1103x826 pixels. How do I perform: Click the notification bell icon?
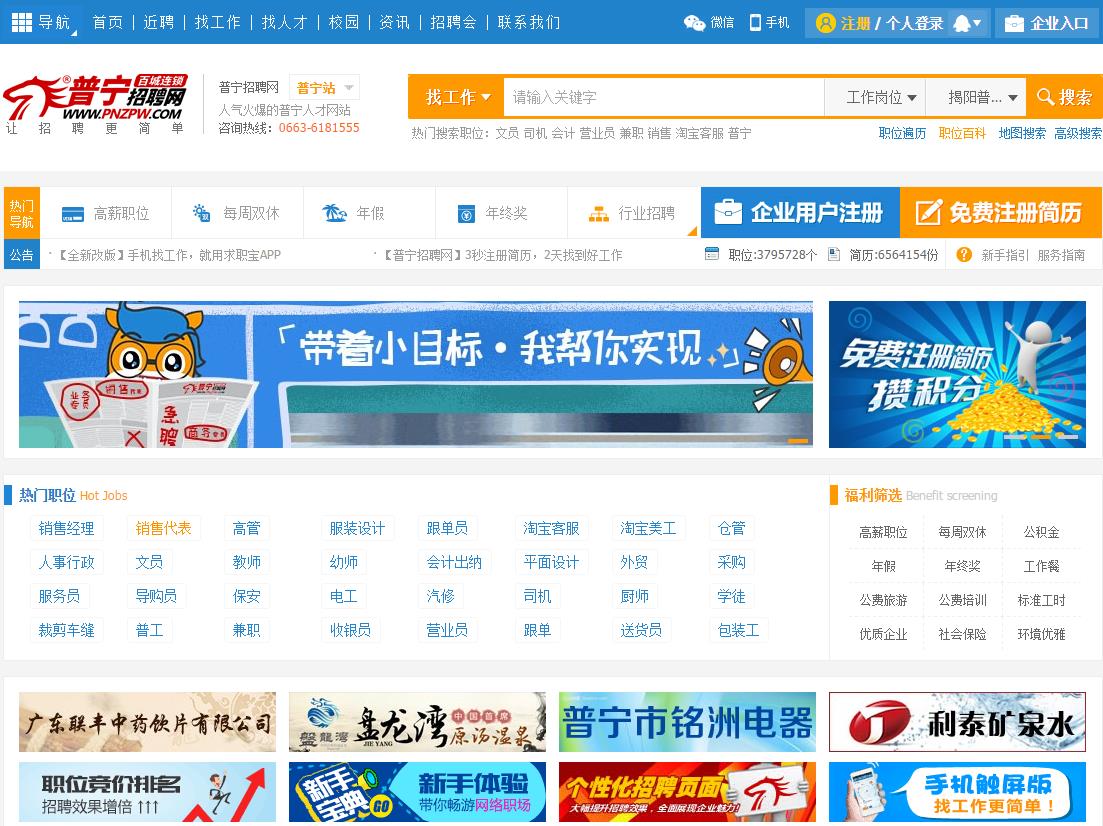961,23
